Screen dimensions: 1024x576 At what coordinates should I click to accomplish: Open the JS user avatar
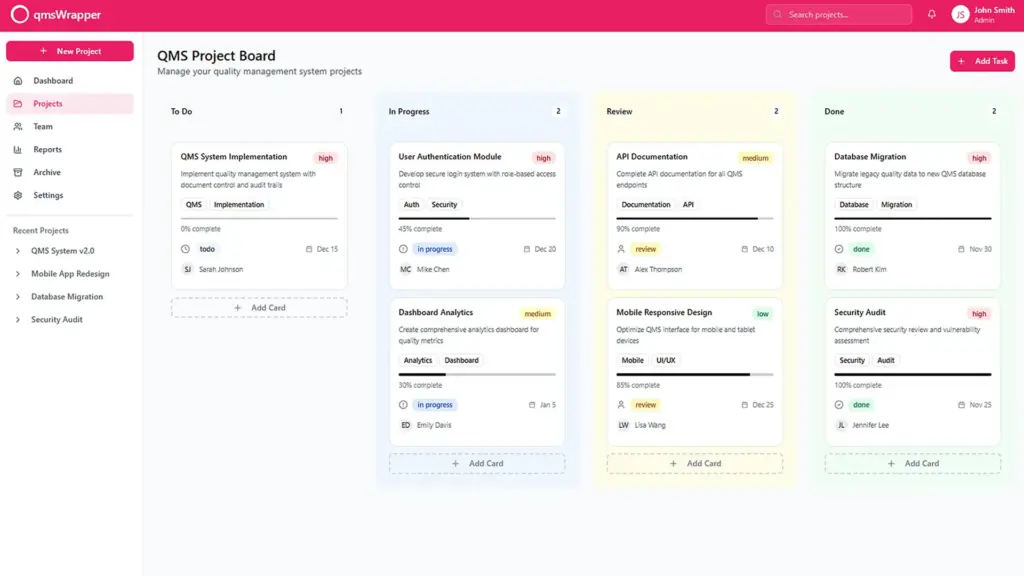coord(960,15)
